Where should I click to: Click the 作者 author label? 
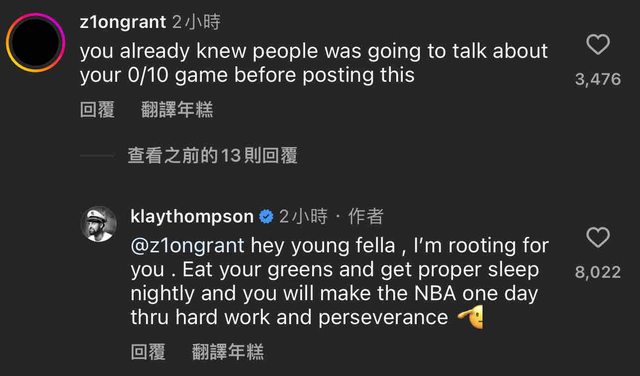click(x=366, y=217)
